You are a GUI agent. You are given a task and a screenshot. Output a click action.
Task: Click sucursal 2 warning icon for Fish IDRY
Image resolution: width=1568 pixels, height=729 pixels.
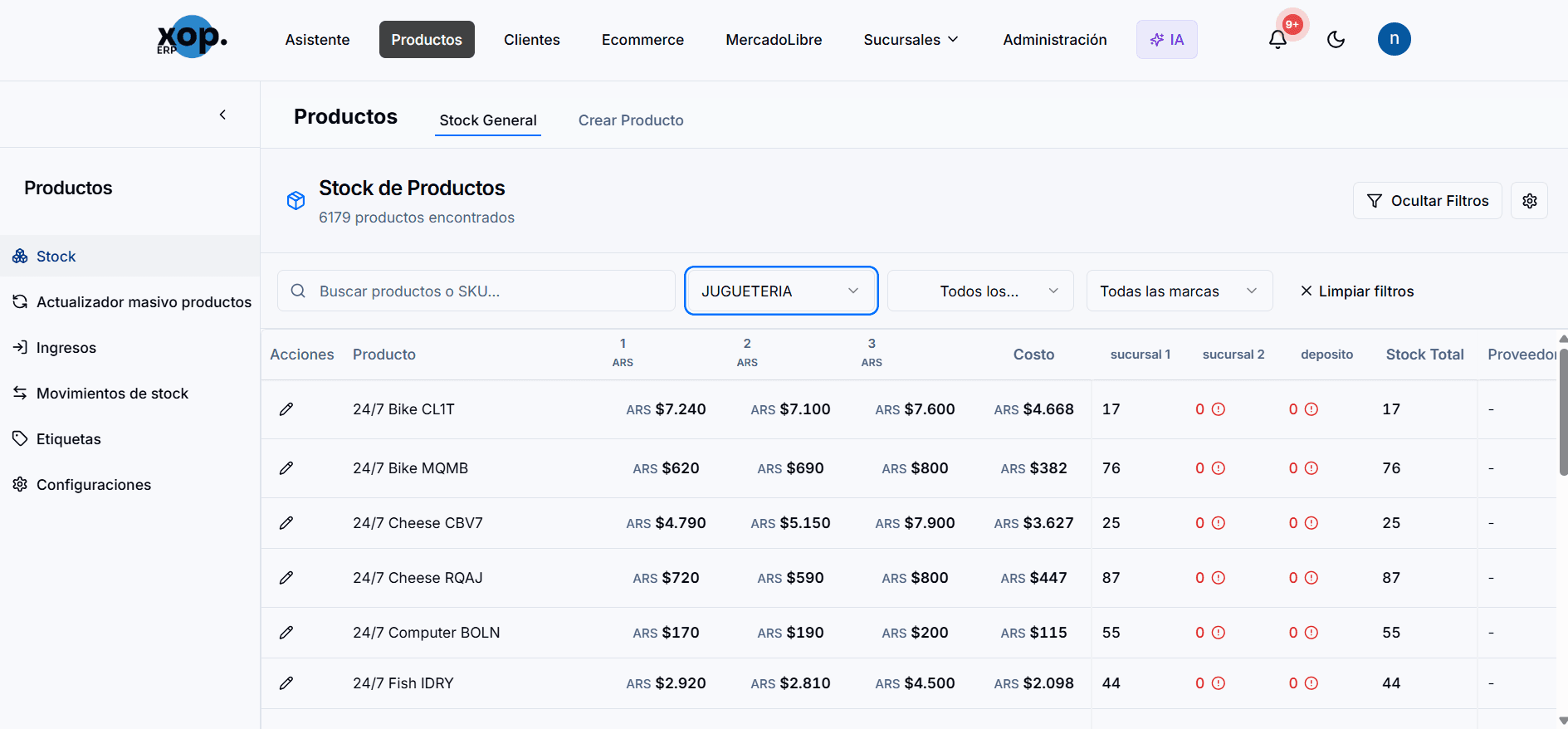[x=1219, y=683]
